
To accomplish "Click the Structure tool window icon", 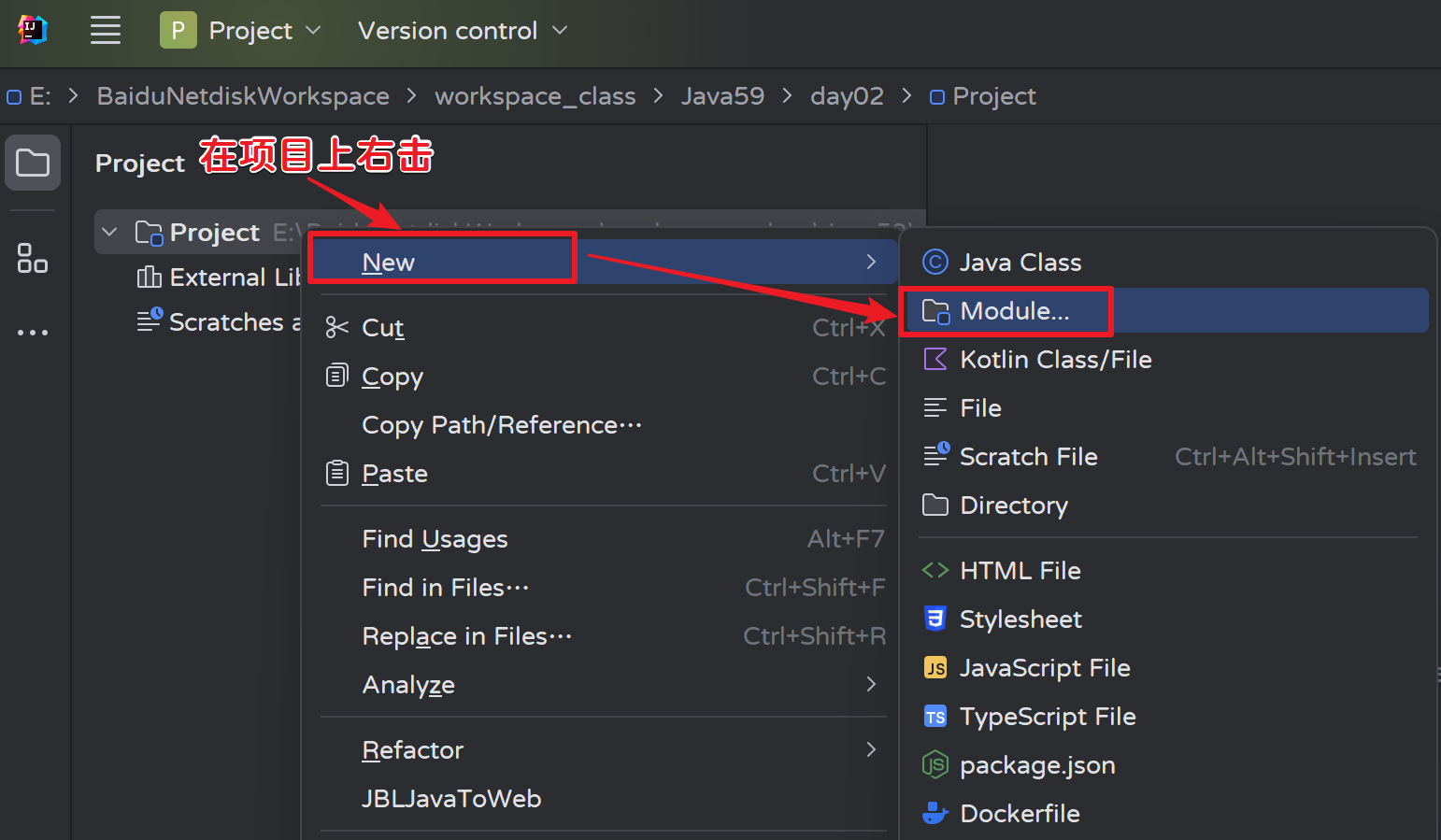I will pos(33,259).
